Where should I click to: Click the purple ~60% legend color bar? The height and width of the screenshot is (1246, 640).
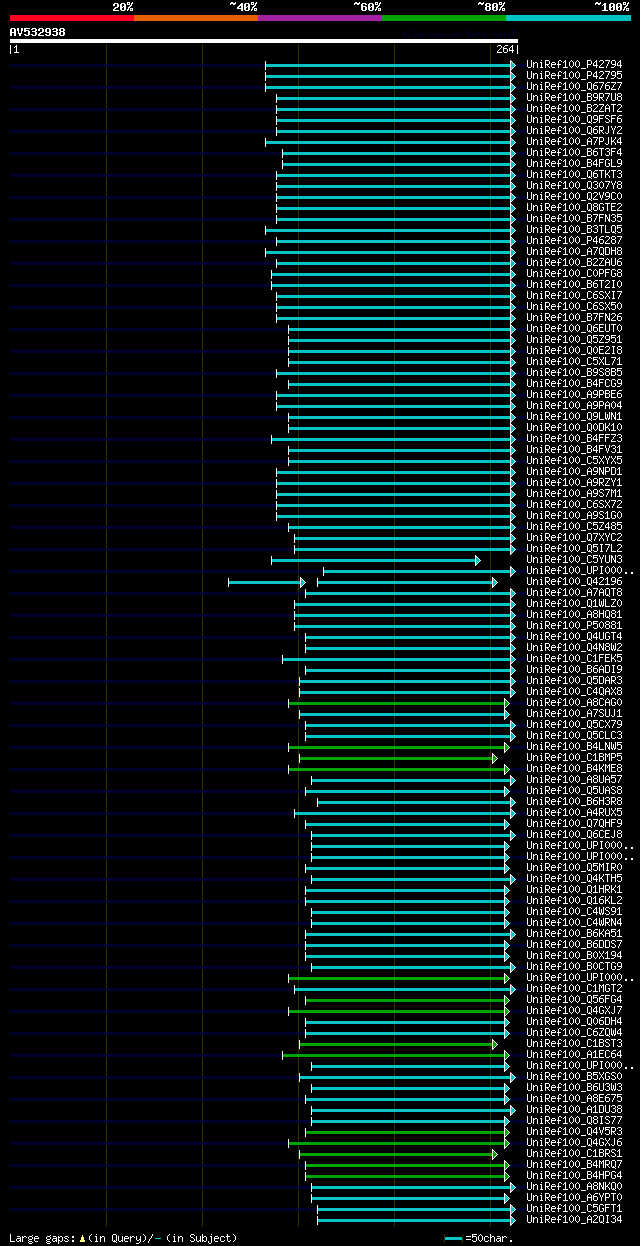320,18
